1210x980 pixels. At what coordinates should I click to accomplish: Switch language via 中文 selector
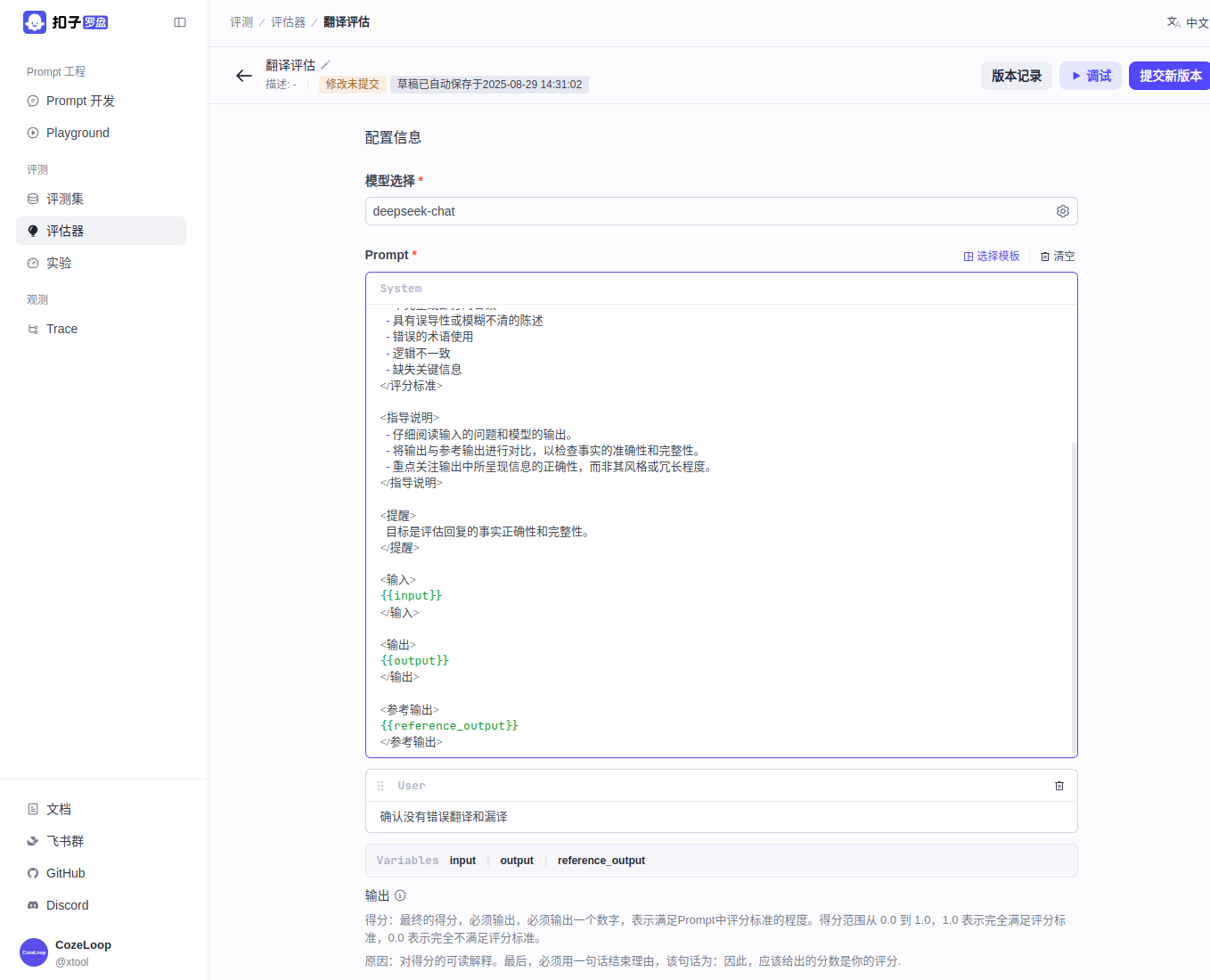[x=1188, y=22]
